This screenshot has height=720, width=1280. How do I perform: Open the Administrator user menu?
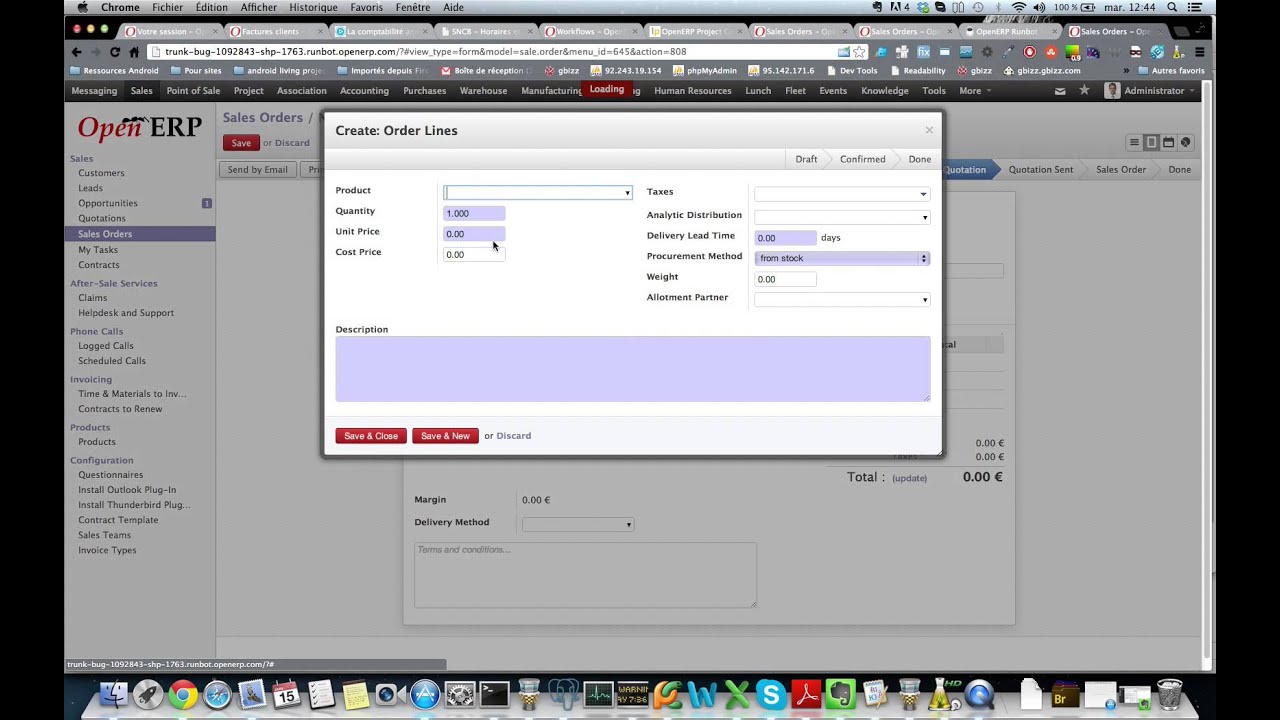pos(1150,91)
